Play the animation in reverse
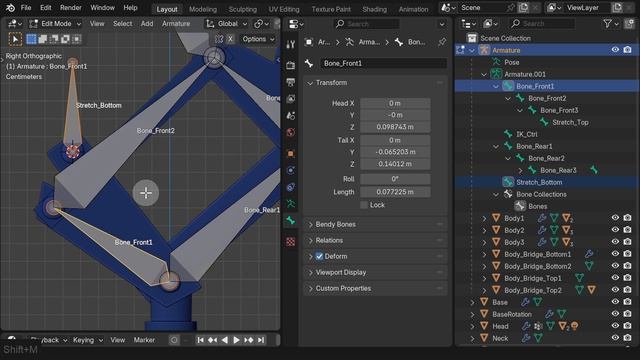The image size is (640, 360). coord(224,340)
